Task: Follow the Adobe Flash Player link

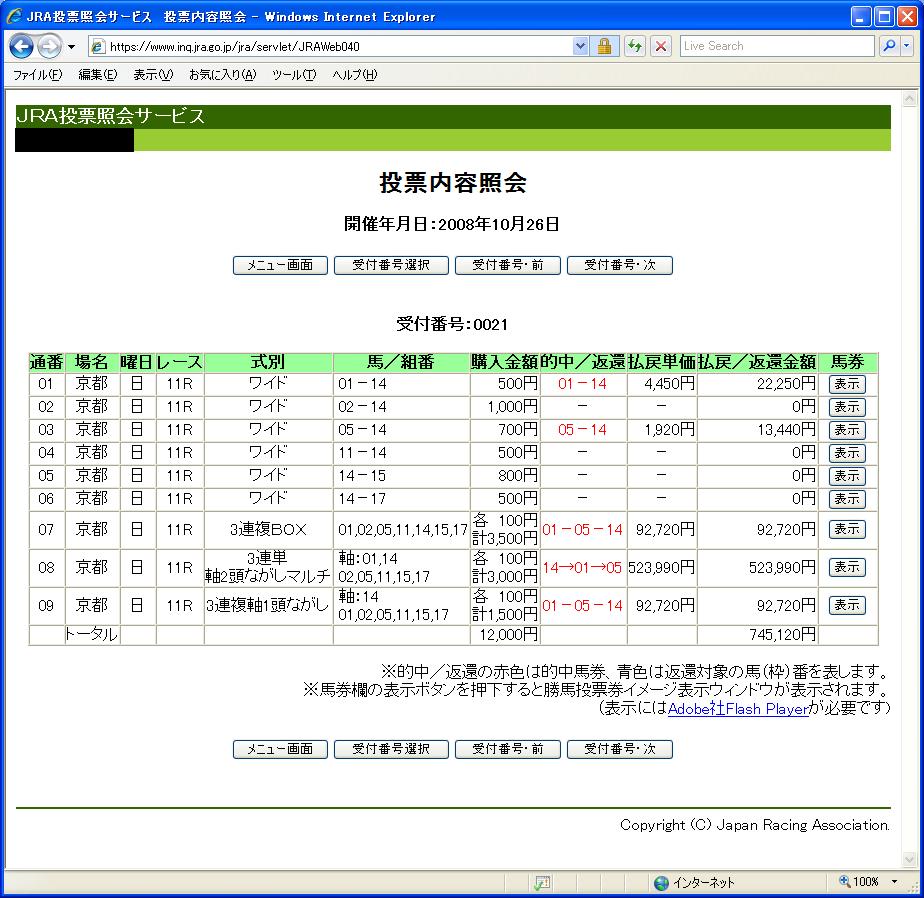Action: point(737,709)
